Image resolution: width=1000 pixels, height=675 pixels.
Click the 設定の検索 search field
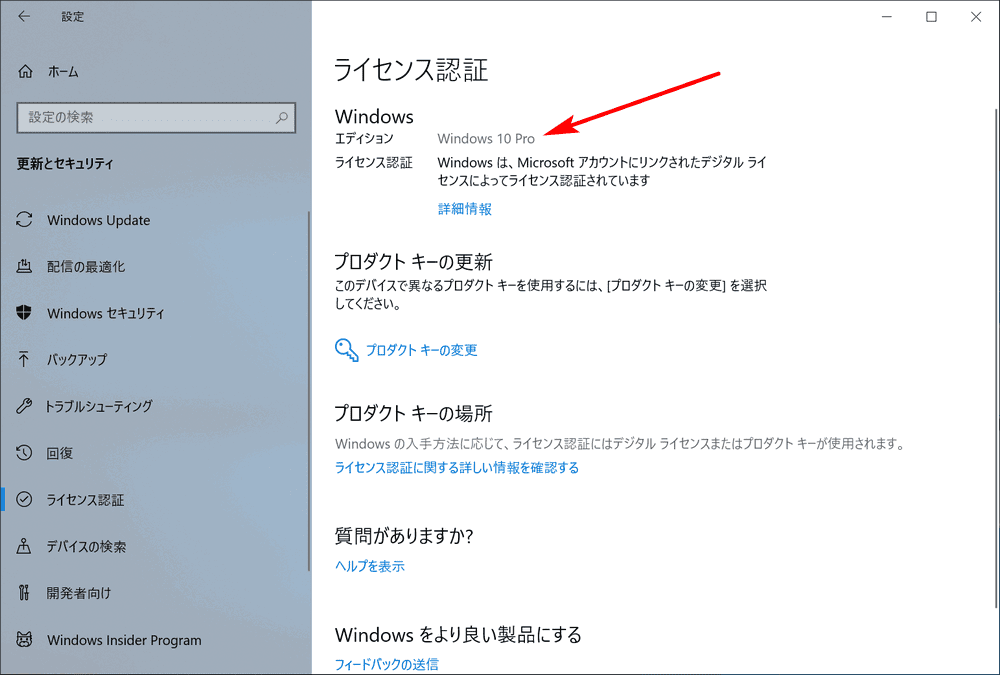(156, 117)
